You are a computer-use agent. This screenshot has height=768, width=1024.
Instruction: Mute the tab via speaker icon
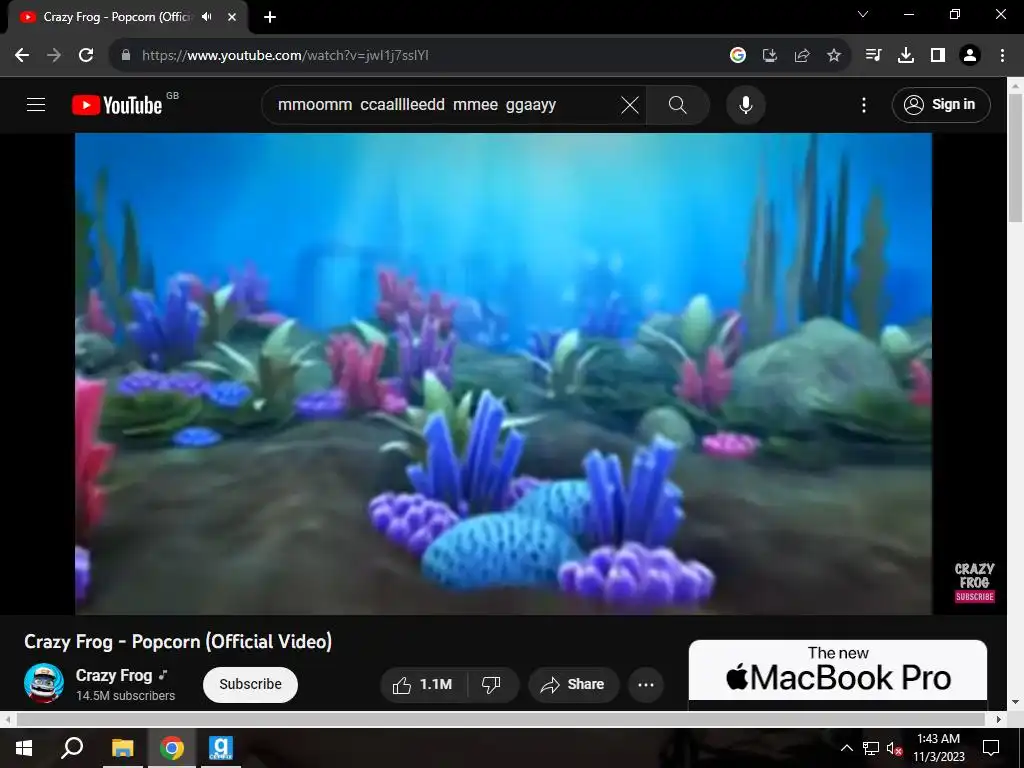click(207, 17)
